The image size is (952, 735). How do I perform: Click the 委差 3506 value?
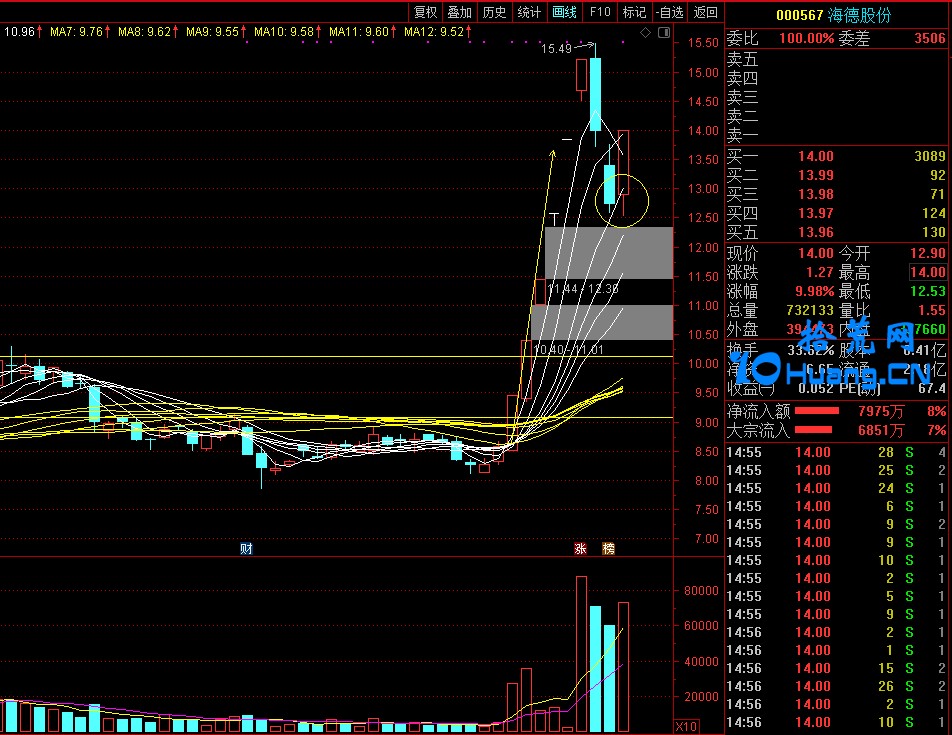coord(930,39)
